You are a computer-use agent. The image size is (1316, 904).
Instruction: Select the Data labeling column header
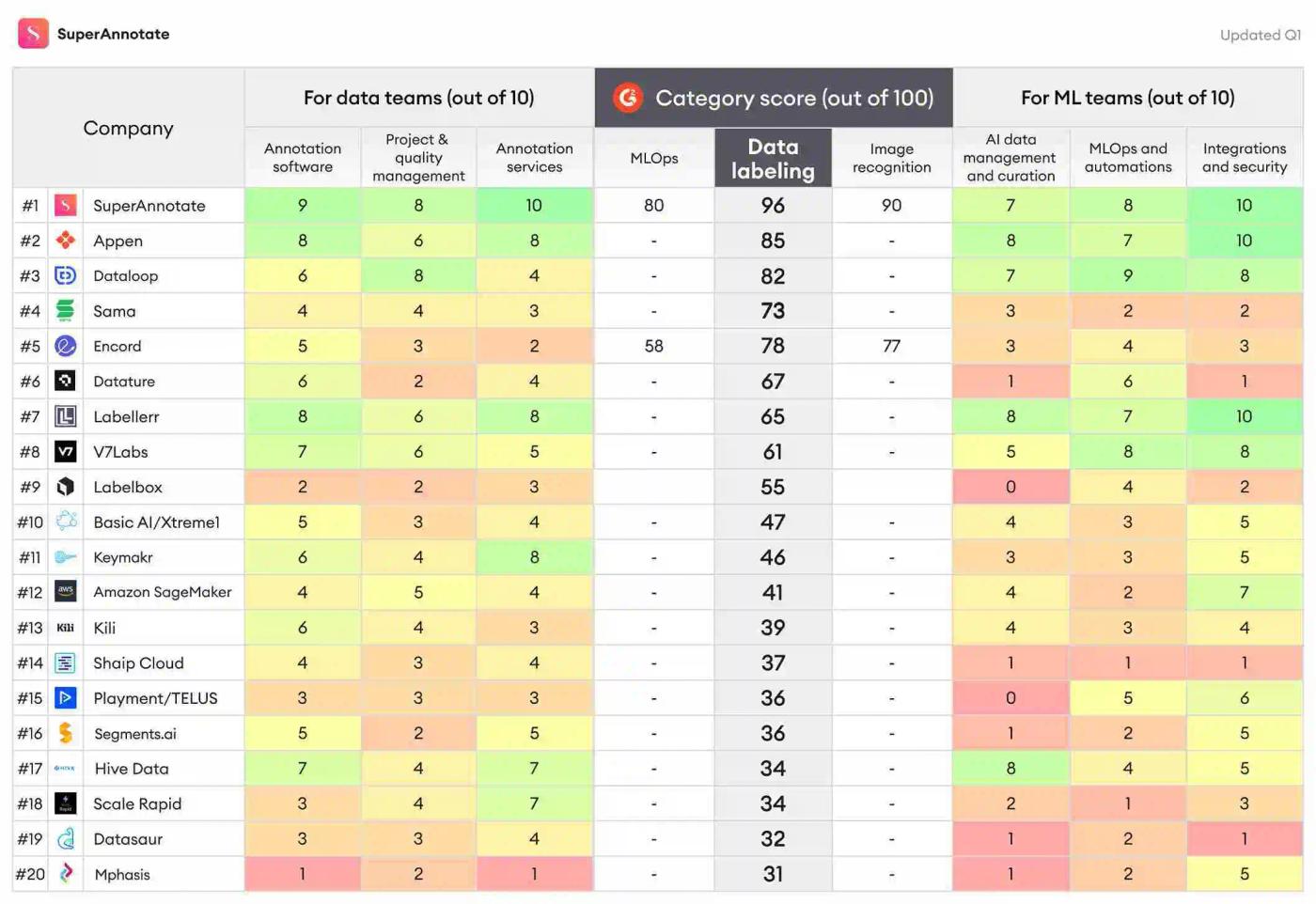coord(773,158)
